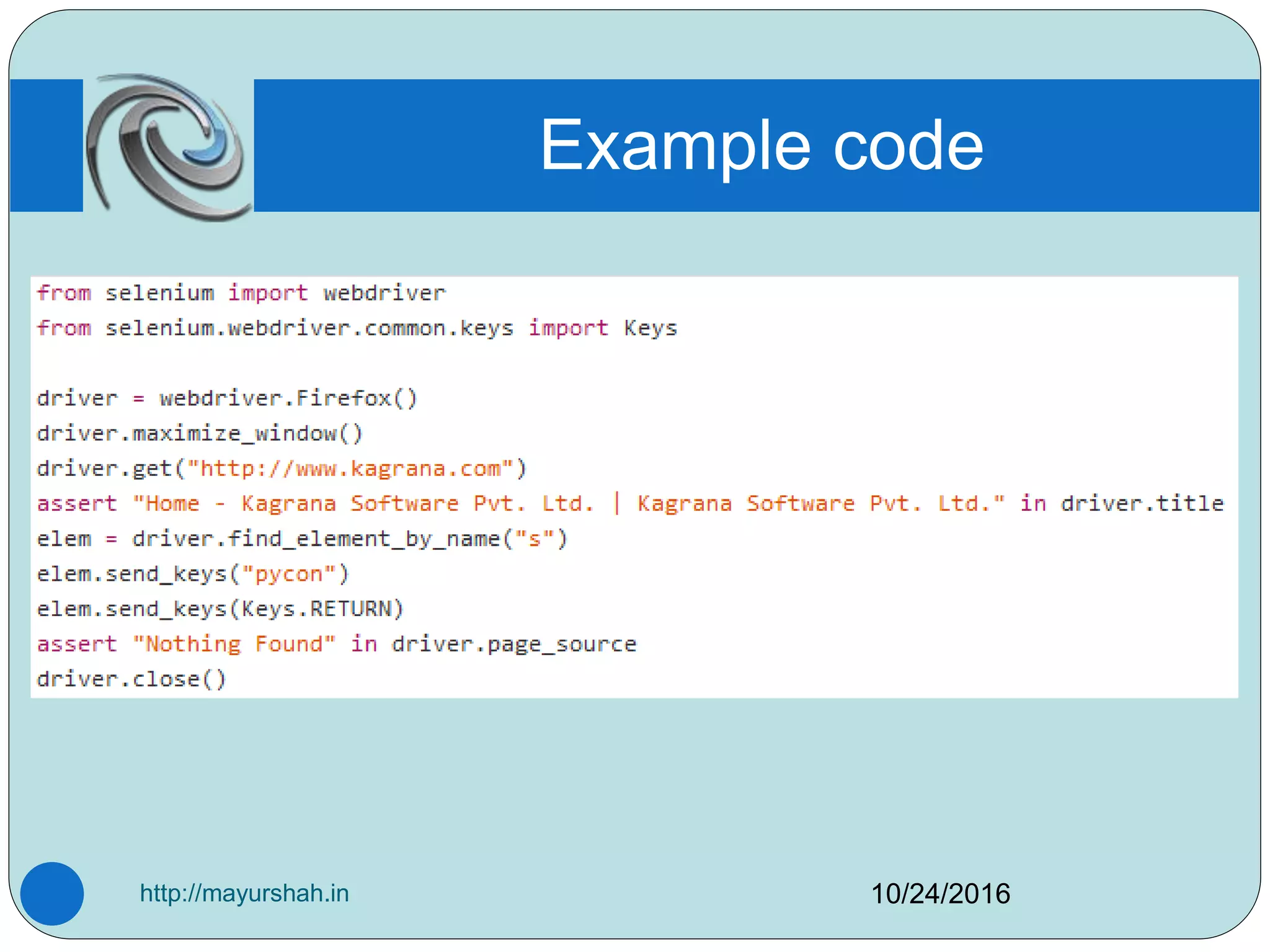Screen dimensions: 1270x952
Task: Click the blue circle in the footer
Action: pos(52,894)
